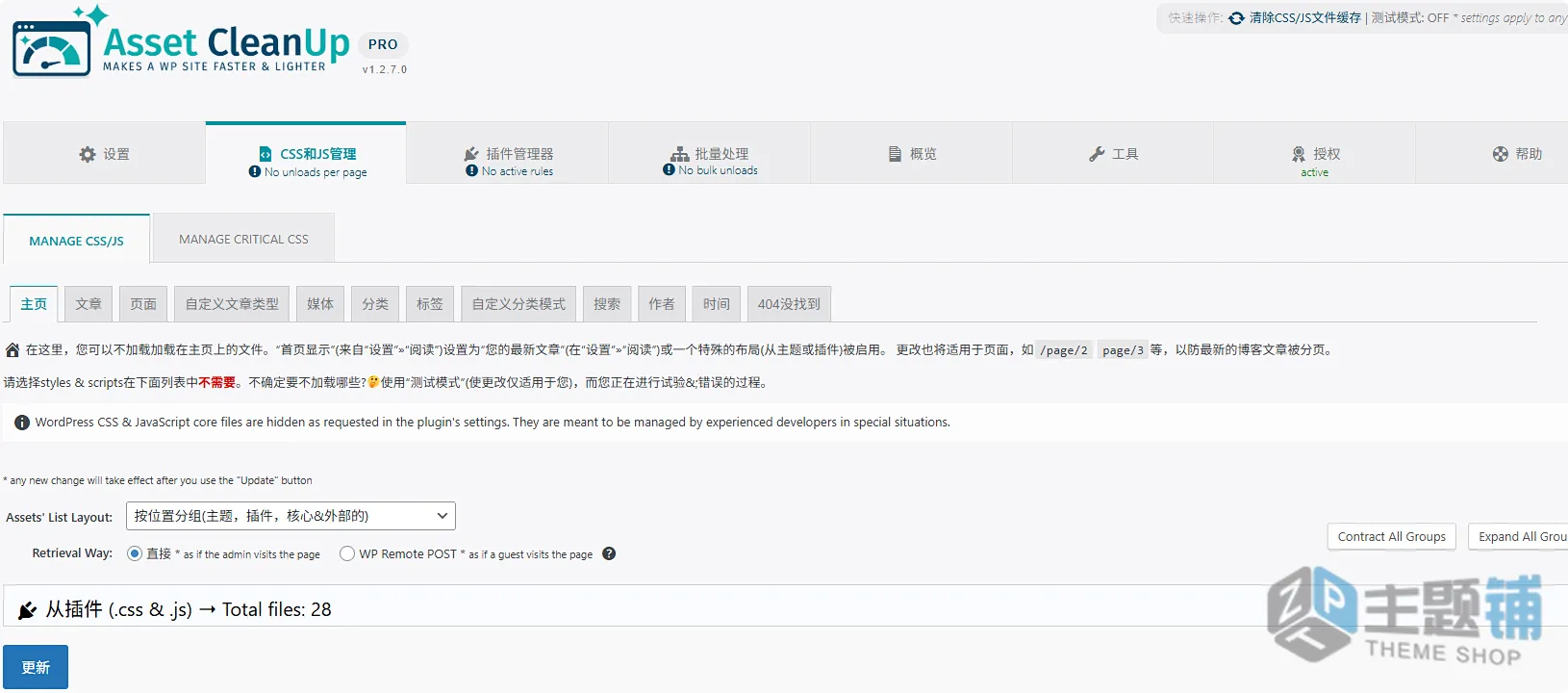
Task: Click the 'Retrieval Way:' label
Action: click(x=72, y=553)
